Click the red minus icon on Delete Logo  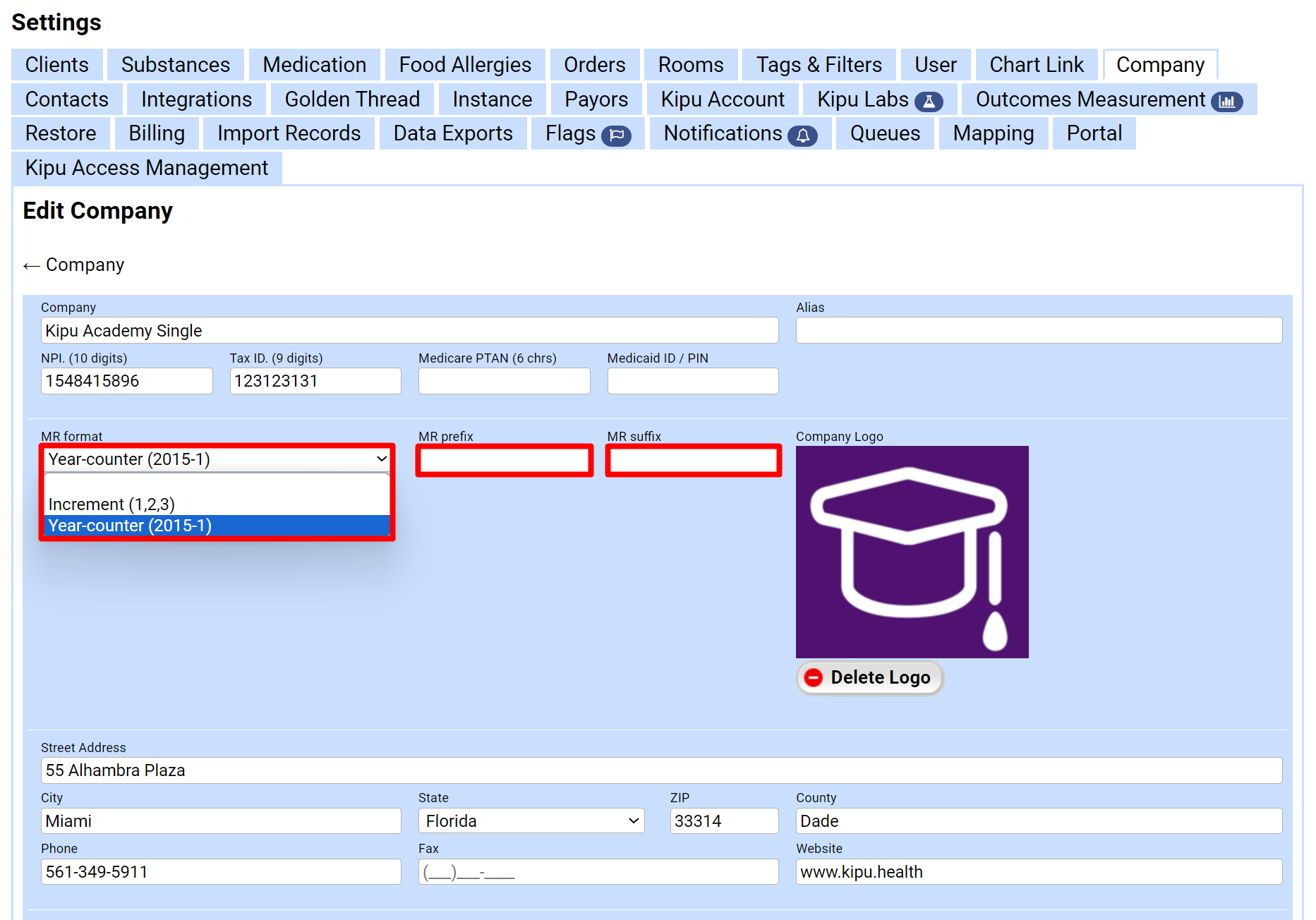coord(814,677)
